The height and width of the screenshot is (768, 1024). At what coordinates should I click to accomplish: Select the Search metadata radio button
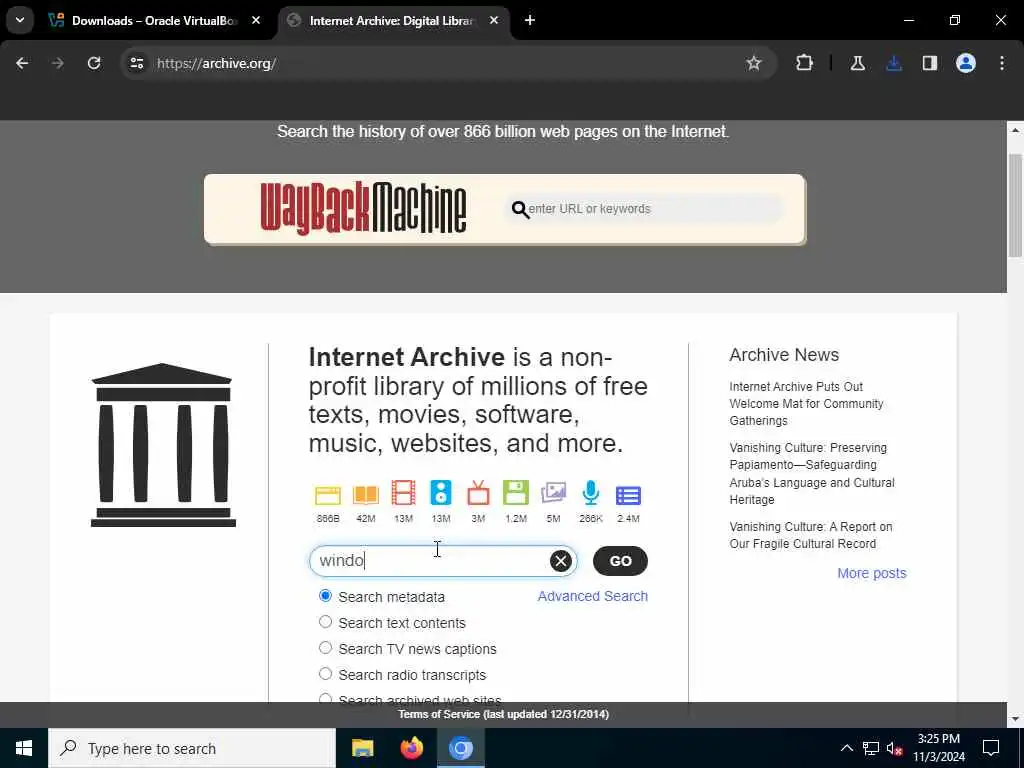coord(325,596)
